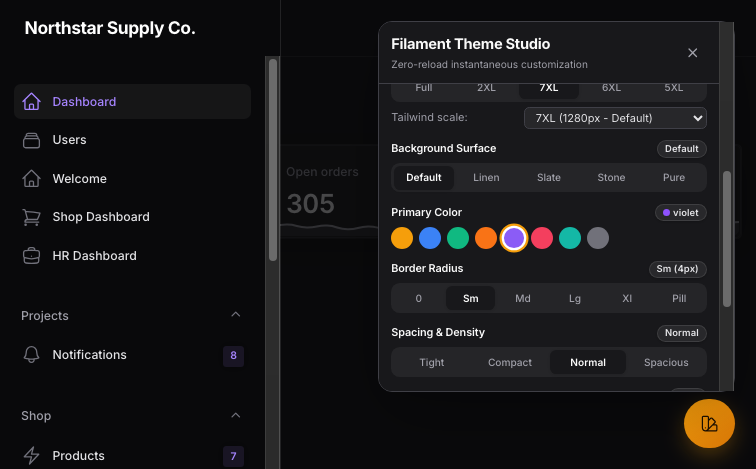Viewport: 756px width, 469px height.
Task: Select Normal spacing density option
Action: (x=588, y=362)
